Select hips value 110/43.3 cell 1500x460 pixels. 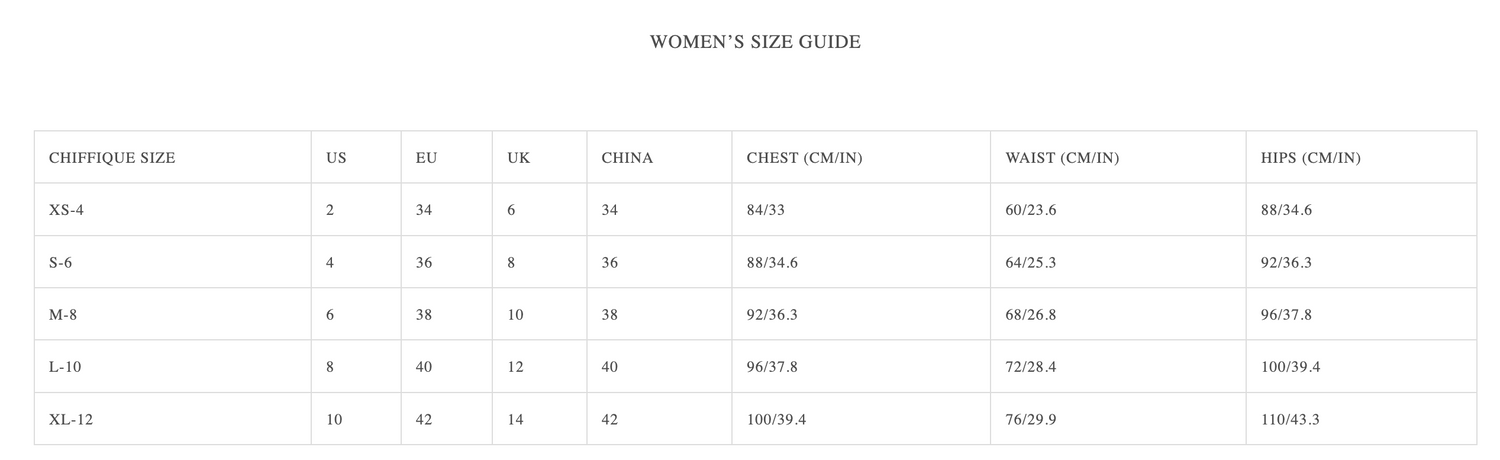tap(1291, 420)
